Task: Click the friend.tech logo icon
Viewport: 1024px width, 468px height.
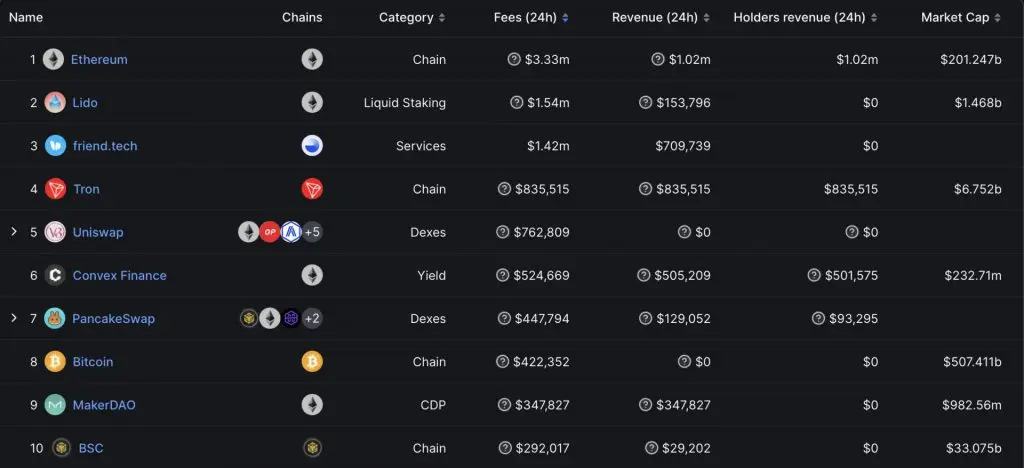Action: click(55, 146)
